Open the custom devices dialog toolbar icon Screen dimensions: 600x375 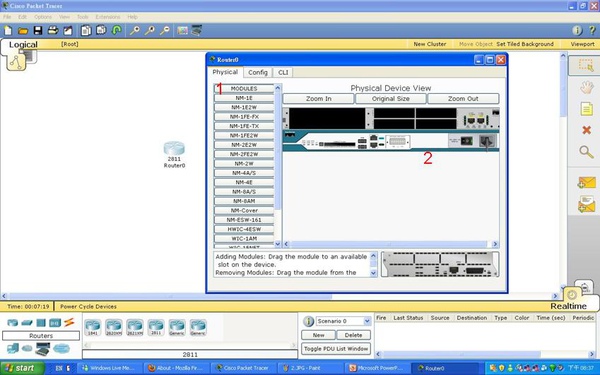(197, 30)
